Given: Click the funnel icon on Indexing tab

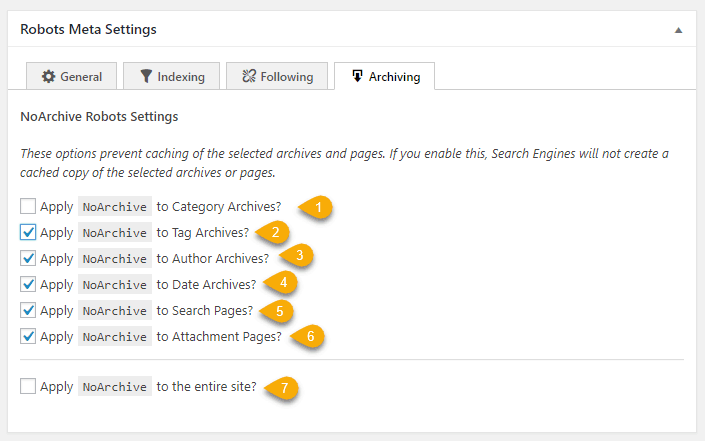Looking at the screenshot, I should point(146,76).
